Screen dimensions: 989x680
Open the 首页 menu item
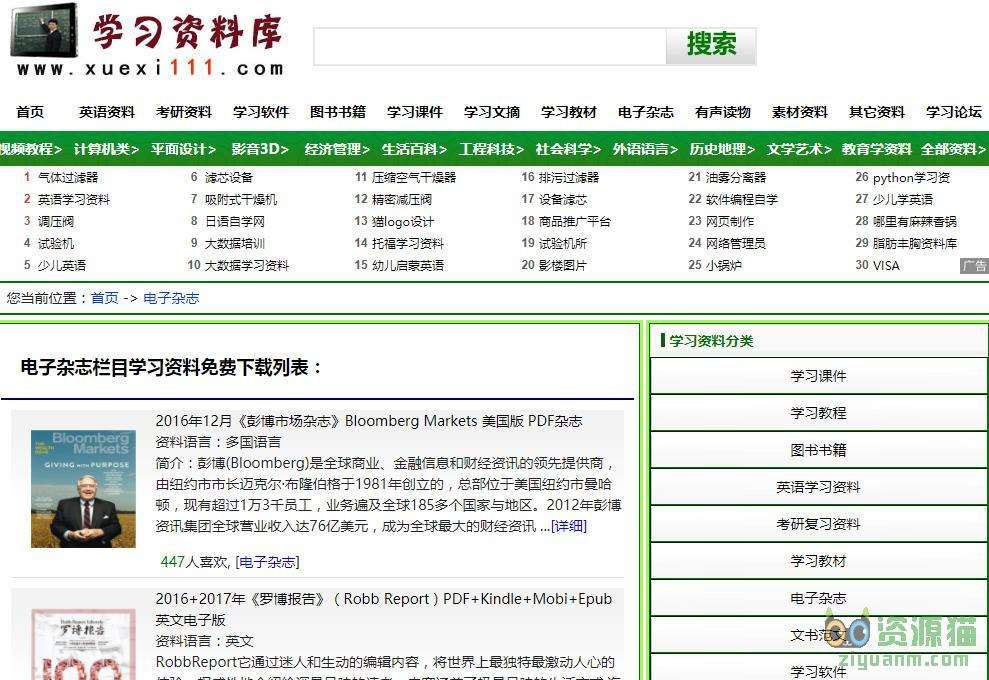click(30, 112)
